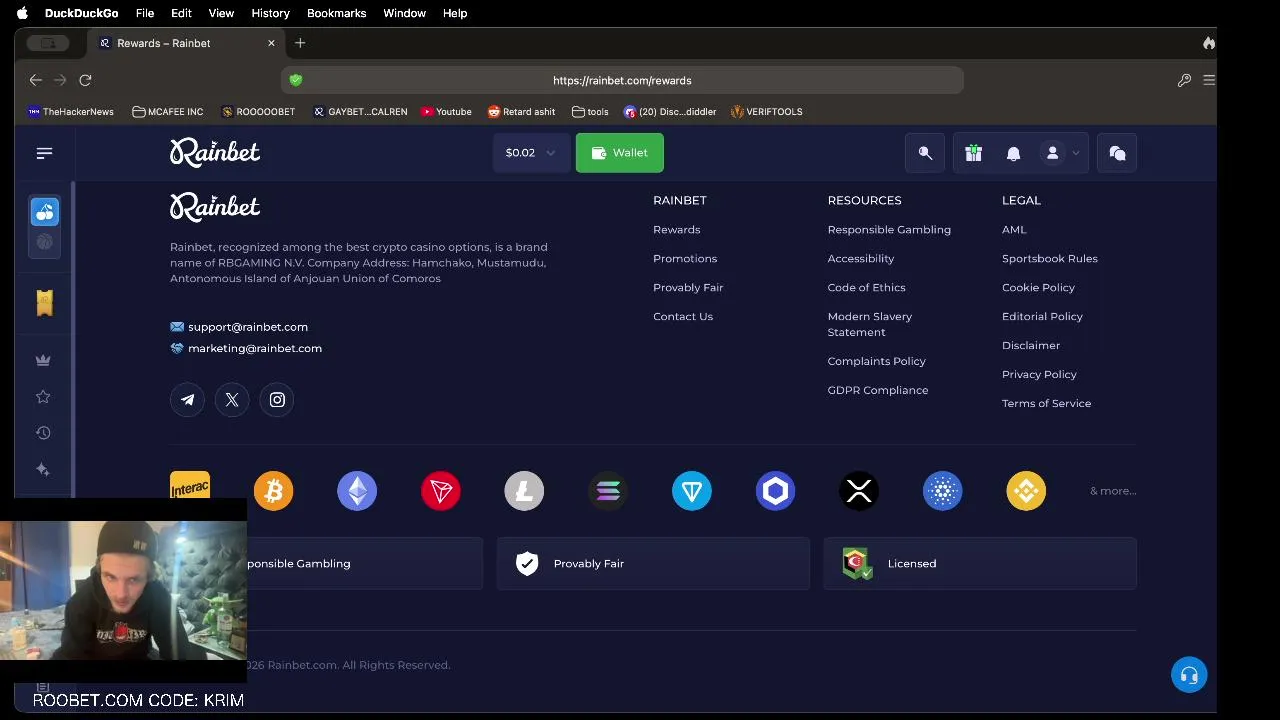1280x720 pixels.
Task: Open the gift rewards icon
Action: [x=974, y=153]
